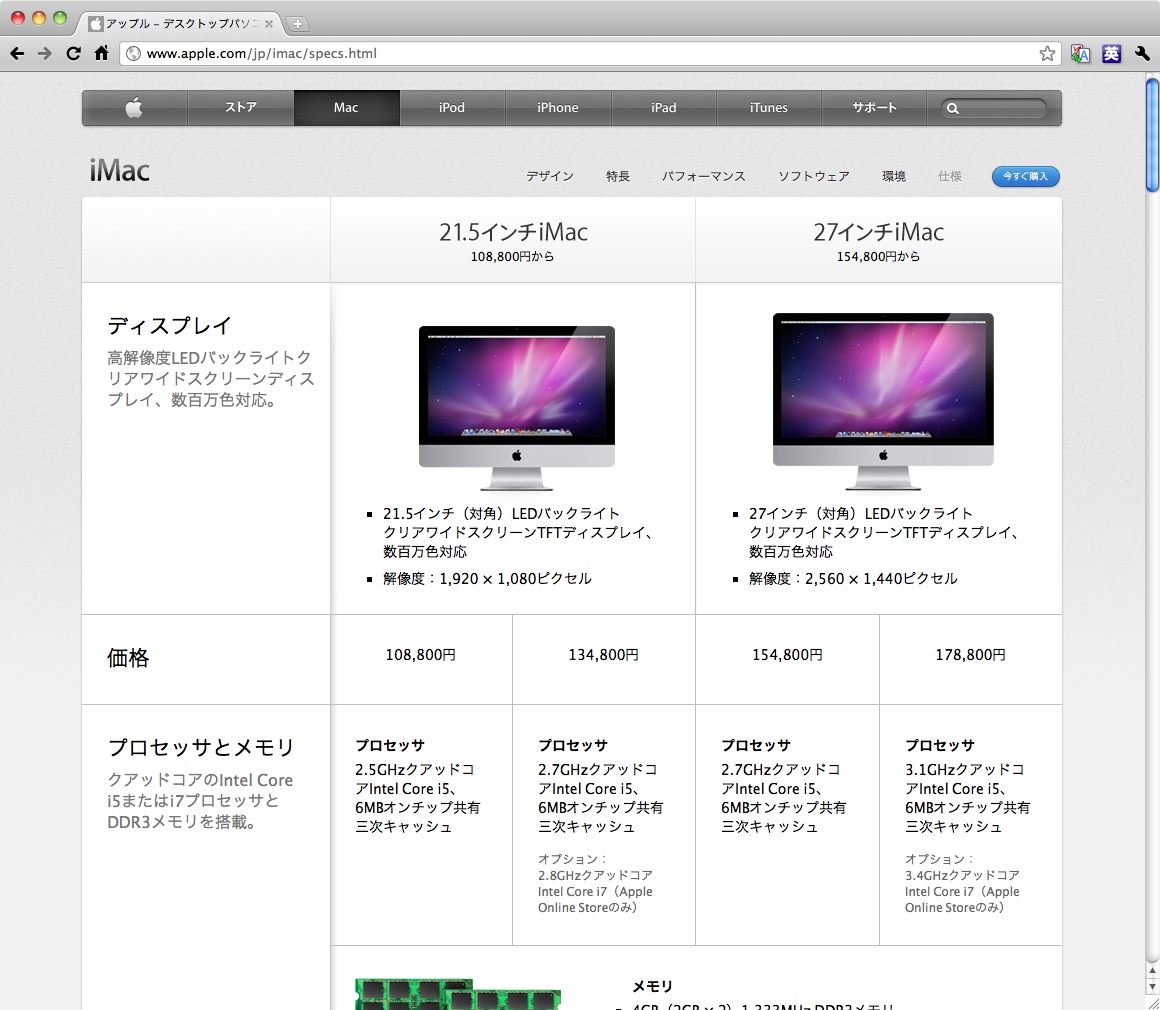The image size is (1160, 1010).
Task: Open the パフォーマンス section link
Action: (x=704, y=176)
